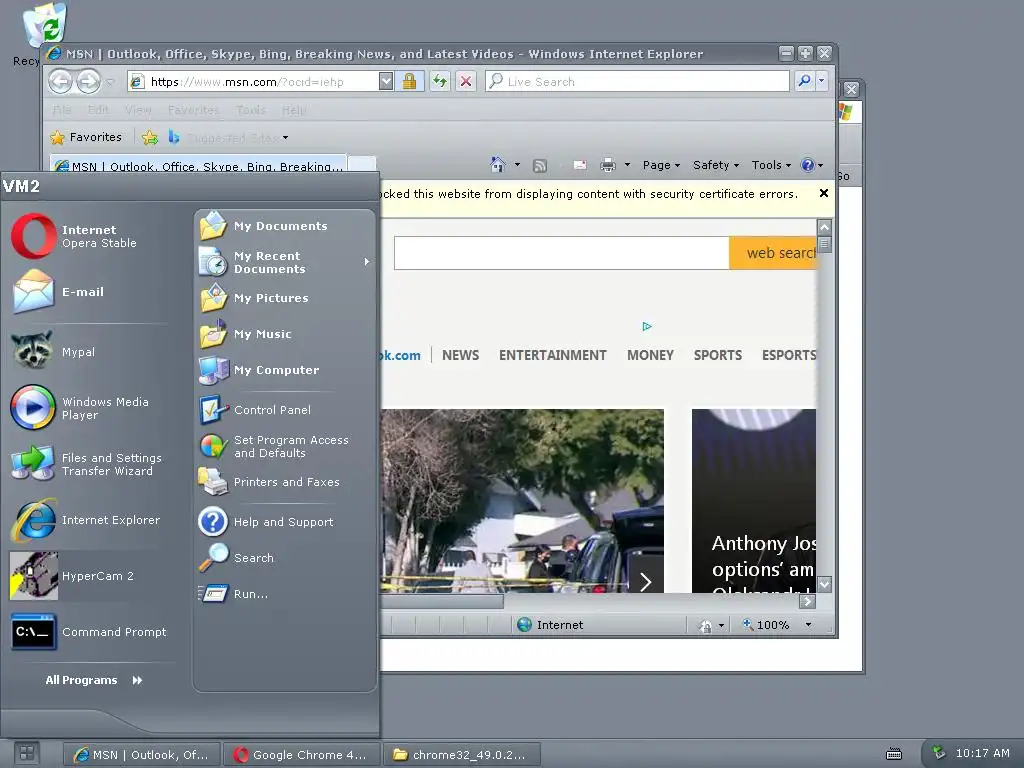Open the Home button dropdown arrow

pyautogui.click(x=517, y=165)
